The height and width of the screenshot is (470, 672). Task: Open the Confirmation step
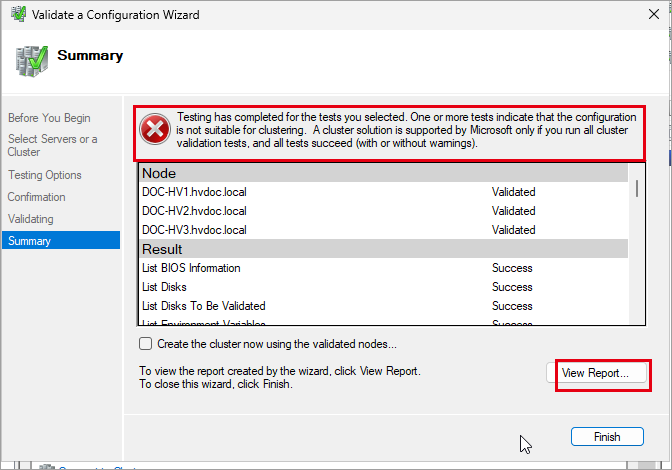point(36,197)
